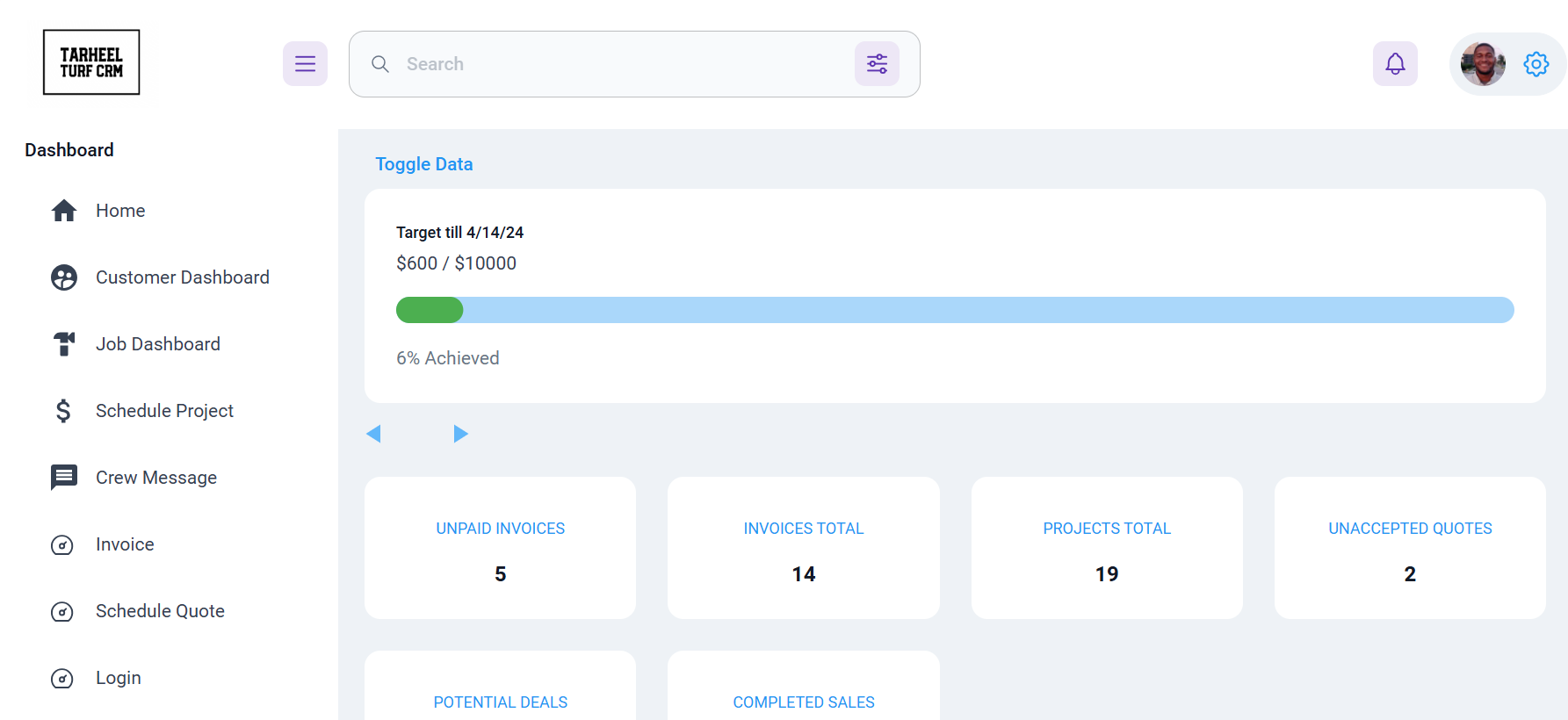
Task: Open settings via the gear icon
Action: [1536, 64]
